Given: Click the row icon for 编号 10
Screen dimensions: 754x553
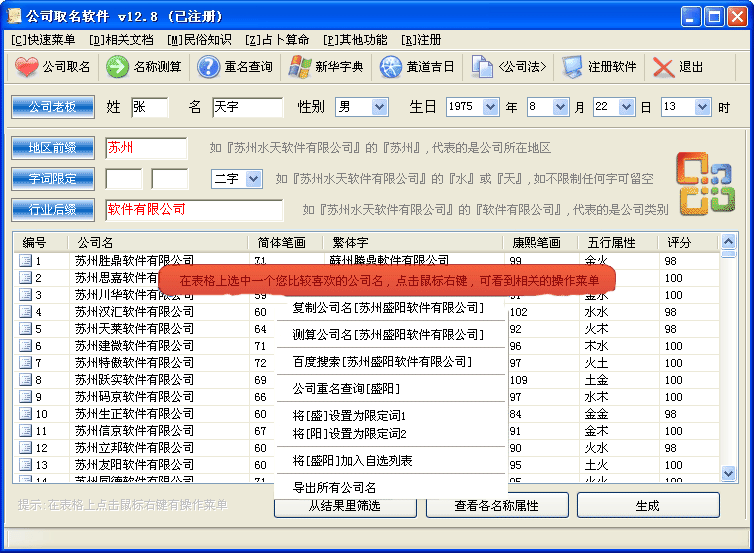Looking at the screenshot, I should 25,414.
